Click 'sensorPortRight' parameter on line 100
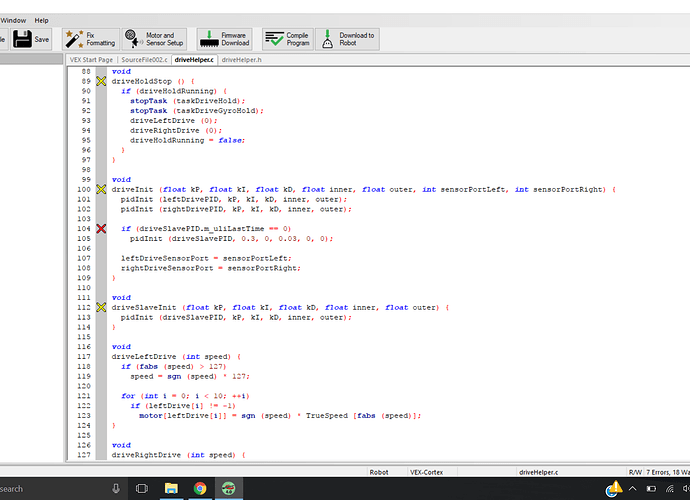Image resolution: width=690 pixels, height=500 pixels. (567, 190)
